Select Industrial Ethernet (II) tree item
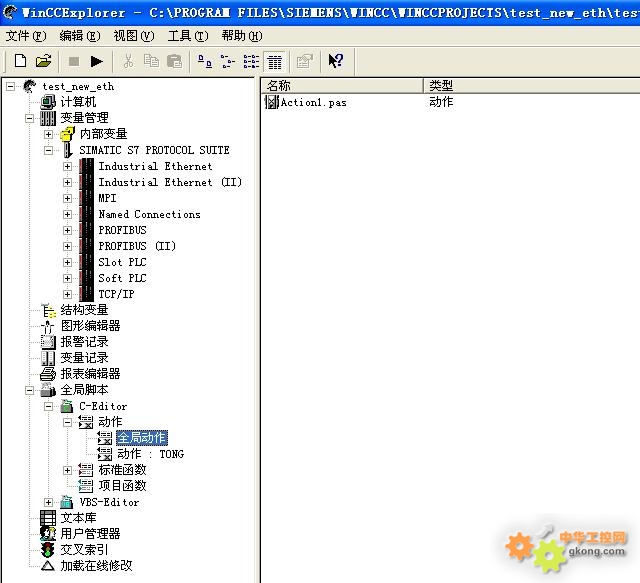The width and height of the screenshot is (640, 583). click(x=170, y=182)
